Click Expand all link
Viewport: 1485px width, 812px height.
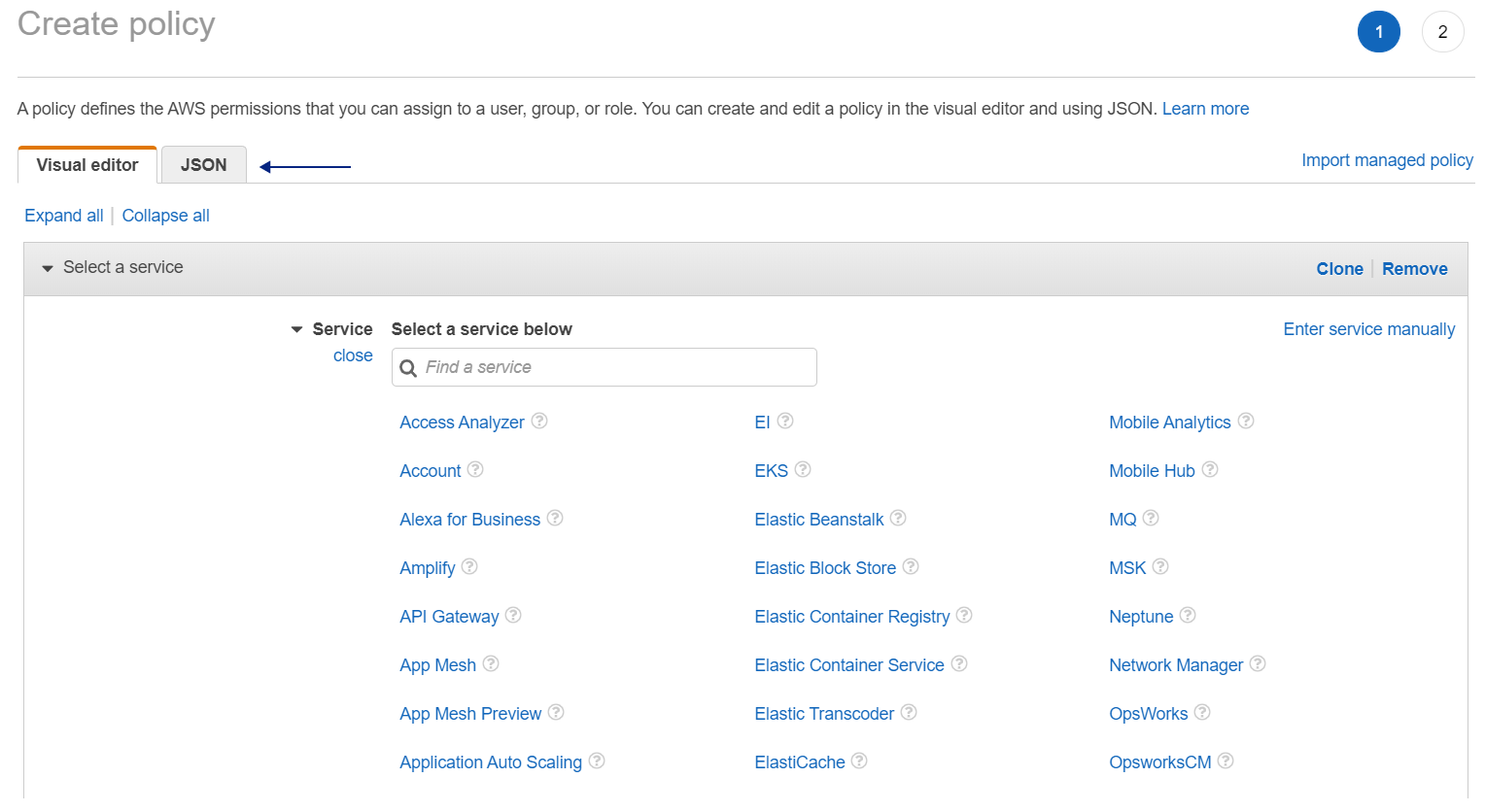coord(64,216)
